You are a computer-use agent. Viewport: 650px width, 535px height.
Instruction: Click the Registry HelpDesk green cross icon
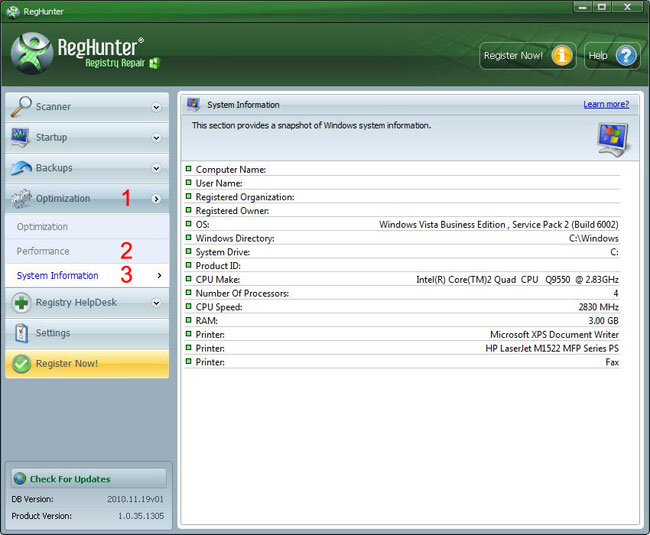click(x=21, y=302)
